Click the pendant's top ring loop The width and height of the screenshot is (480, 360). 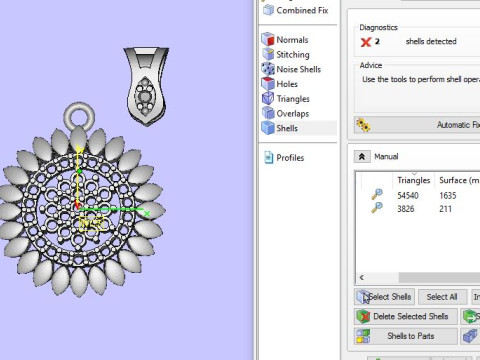coord(79,116)
